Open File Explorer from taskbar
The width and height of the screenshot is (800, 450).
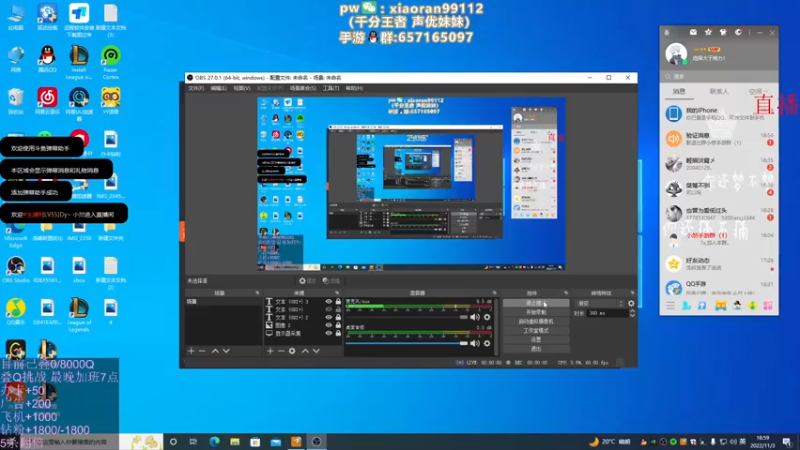tap(235, 442)
